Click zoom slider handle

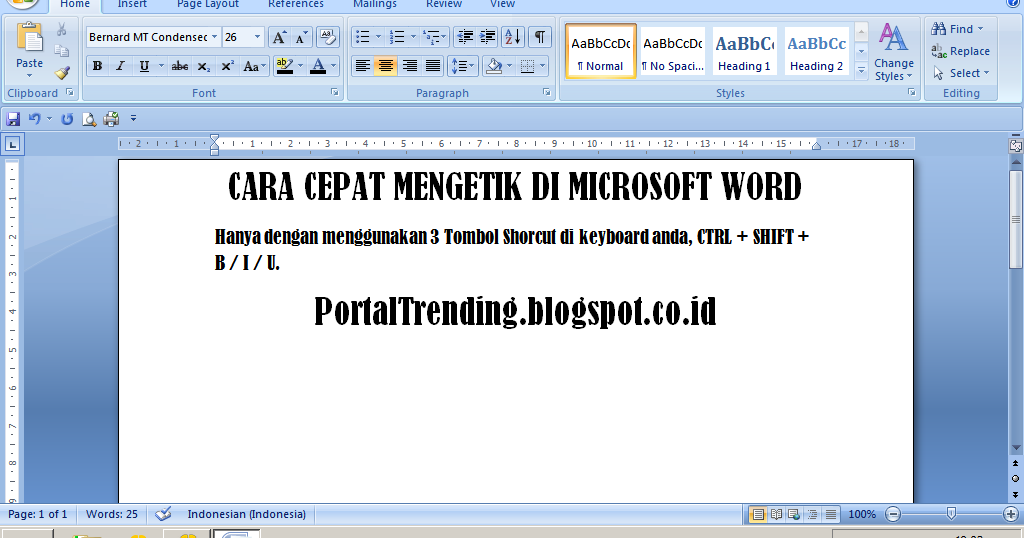click(x=952, y=514)
